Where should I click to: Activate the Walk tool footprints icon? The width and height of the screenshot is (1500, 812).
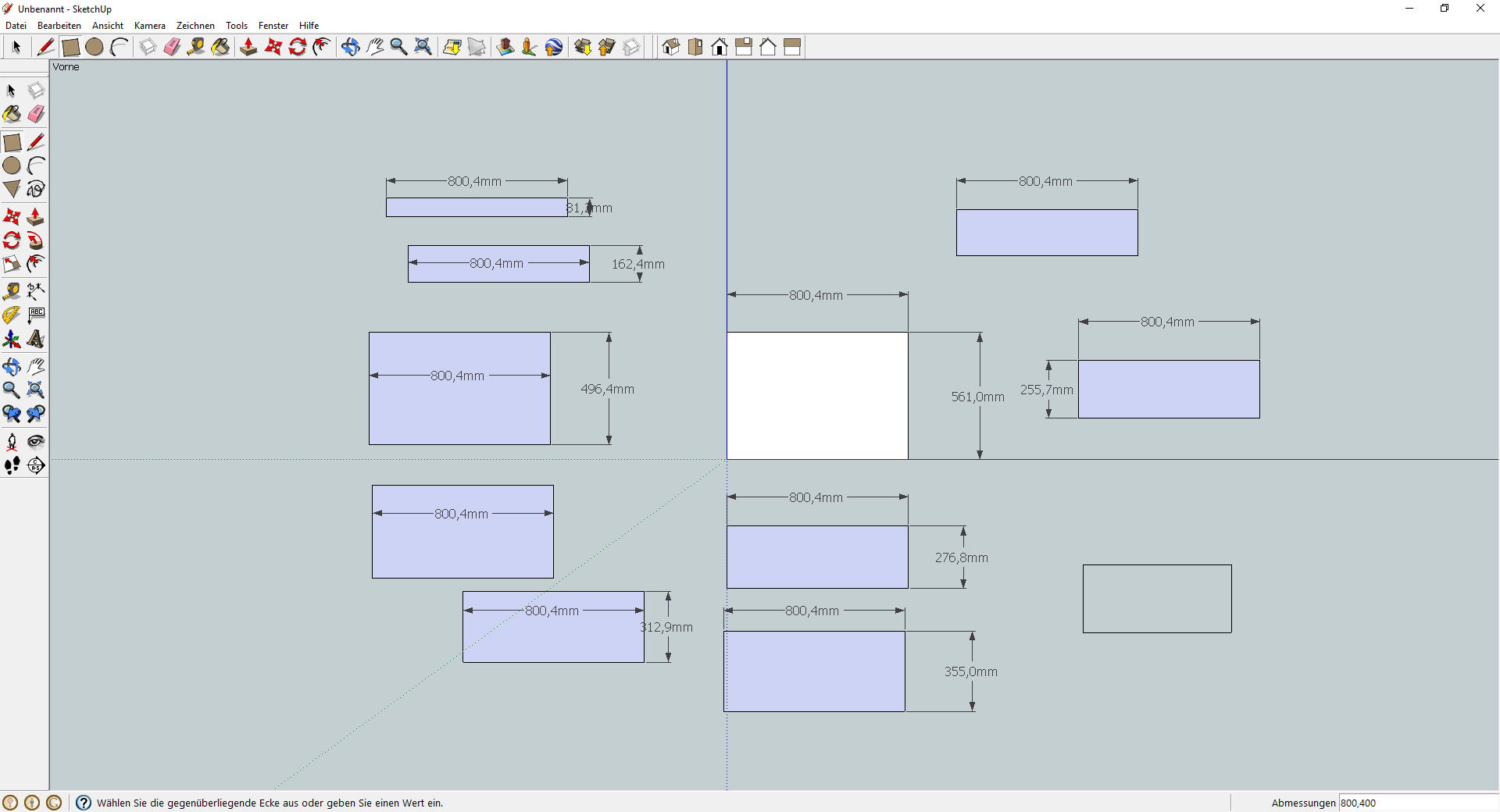coord(12,465)
